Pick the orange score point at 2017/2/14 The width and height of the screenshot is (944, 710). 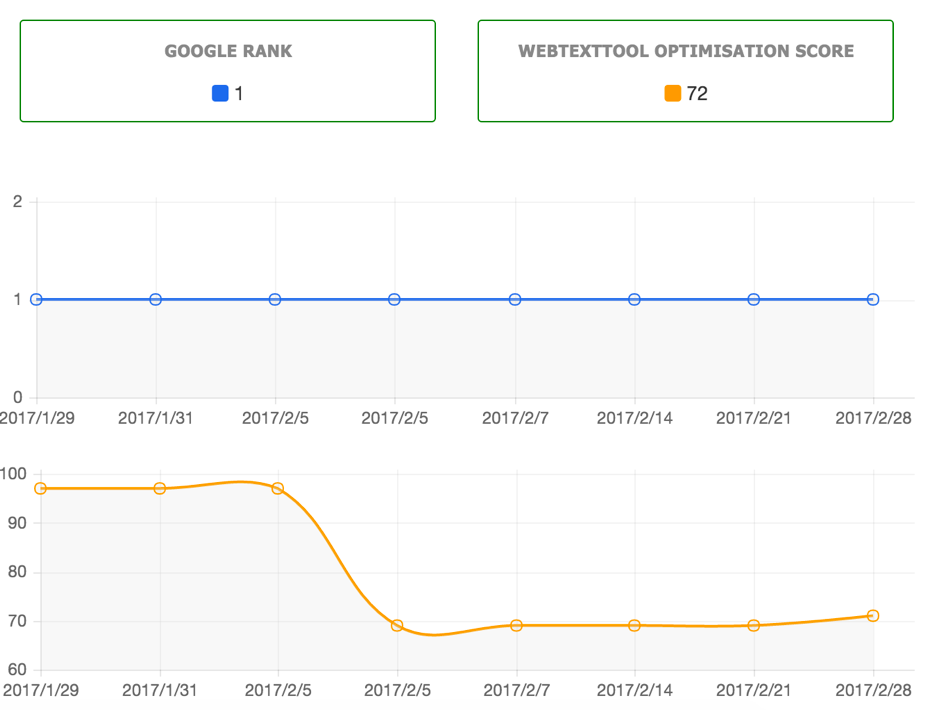(x=635, y=625)
